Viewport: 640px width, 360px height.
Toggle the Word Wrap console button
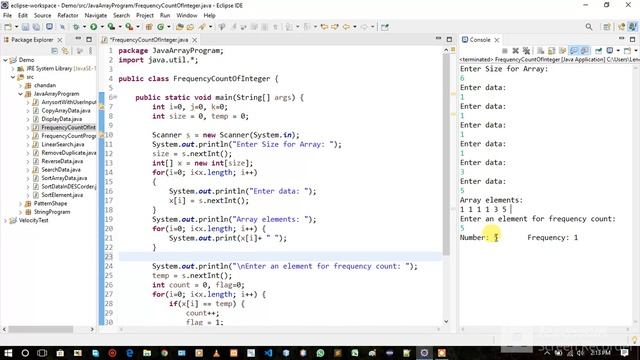(x=562, y=51)
